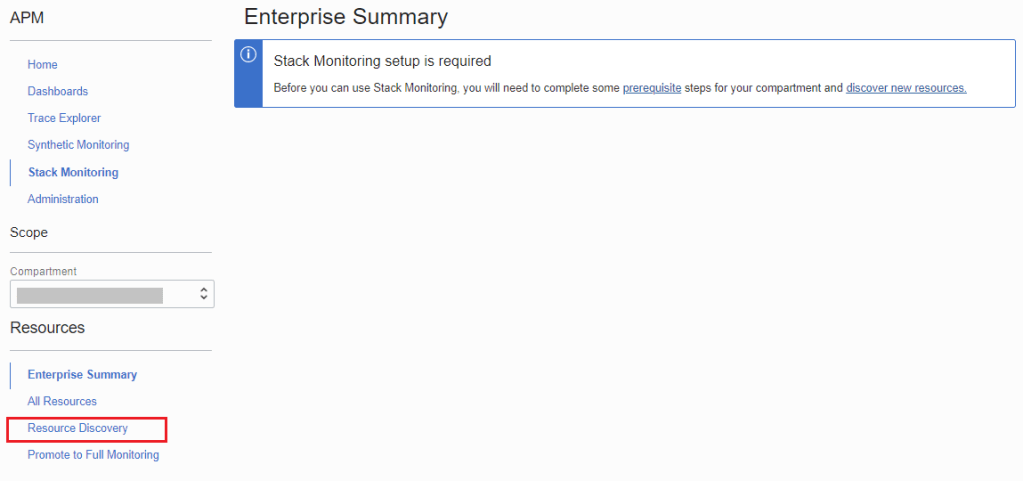The image size is (1023, 481).
Task: Click the Compartment field label
Action: (x=43, y=271)
